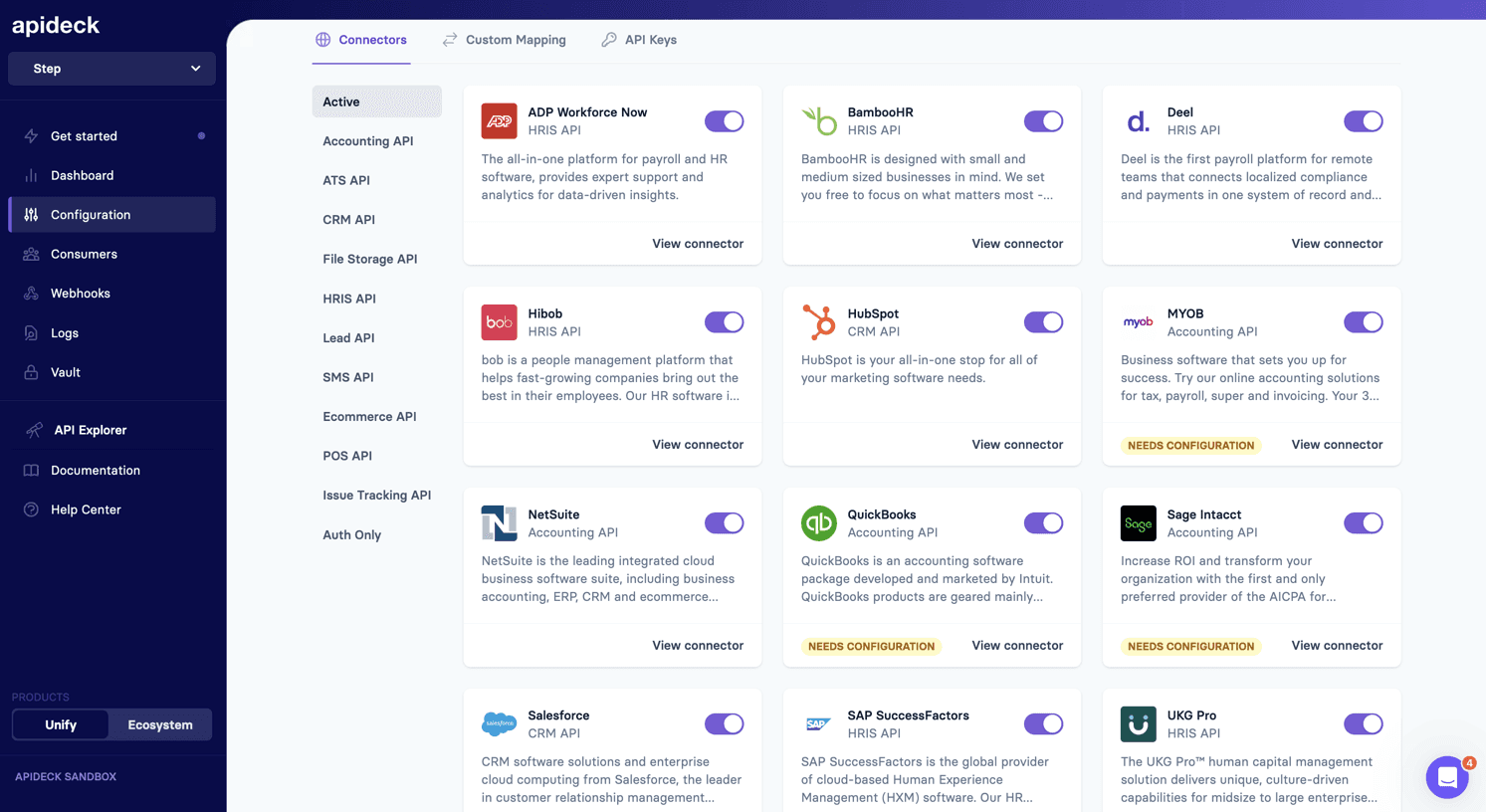Select the File Storage API category
Image resolution: width=1486 pixels, height=812 pixels.
370,259
